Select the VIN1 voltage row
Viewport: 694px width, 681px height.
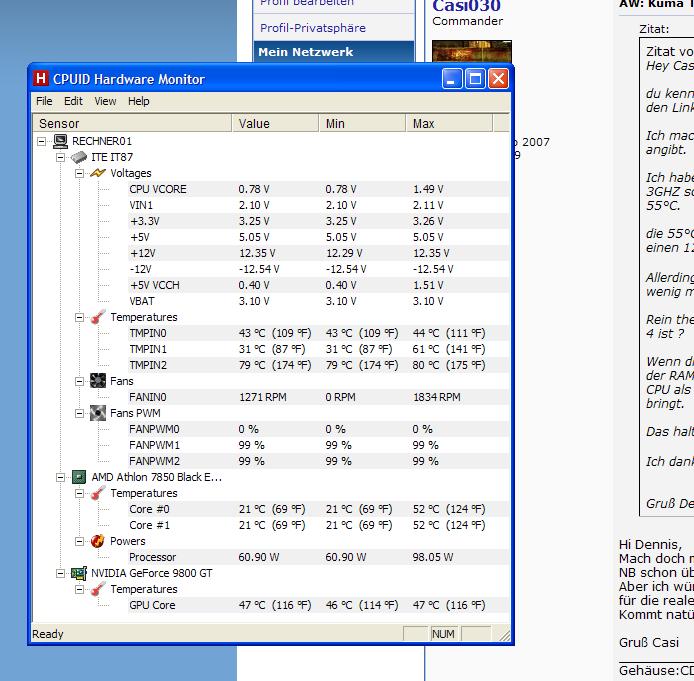tap(318, 205)
